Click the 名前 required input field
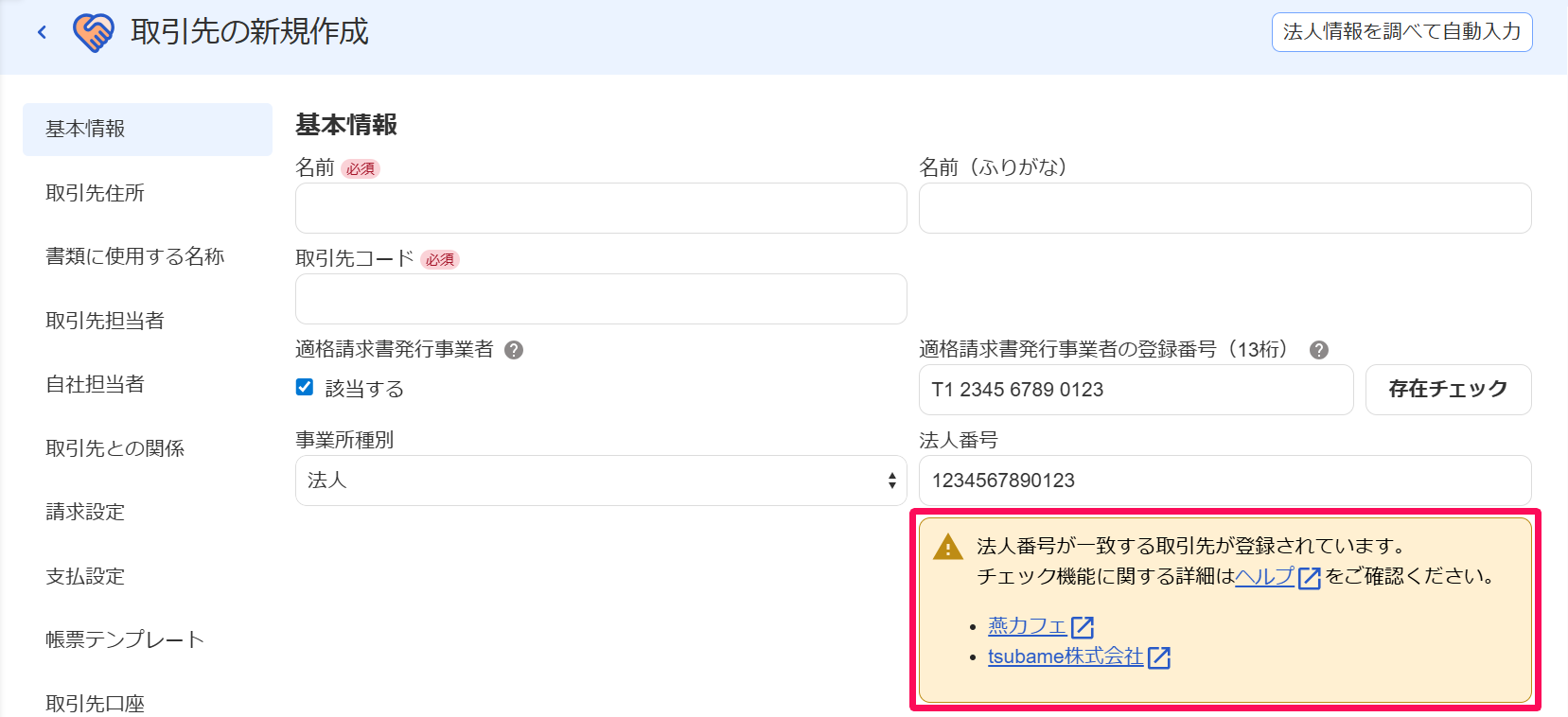1568x717 pixels. pos(601,208)
